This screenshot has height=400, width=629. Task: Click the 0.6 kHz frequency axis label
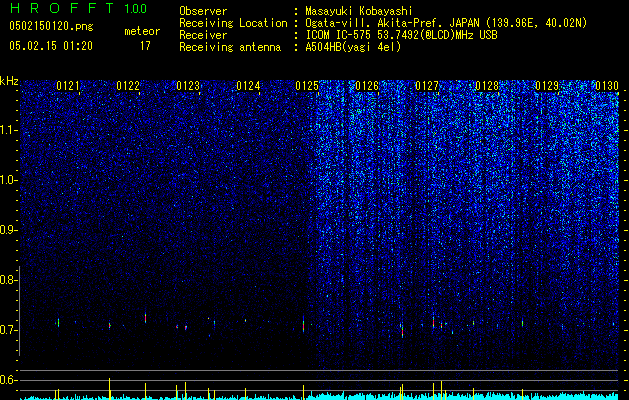[x=8, y=380]
